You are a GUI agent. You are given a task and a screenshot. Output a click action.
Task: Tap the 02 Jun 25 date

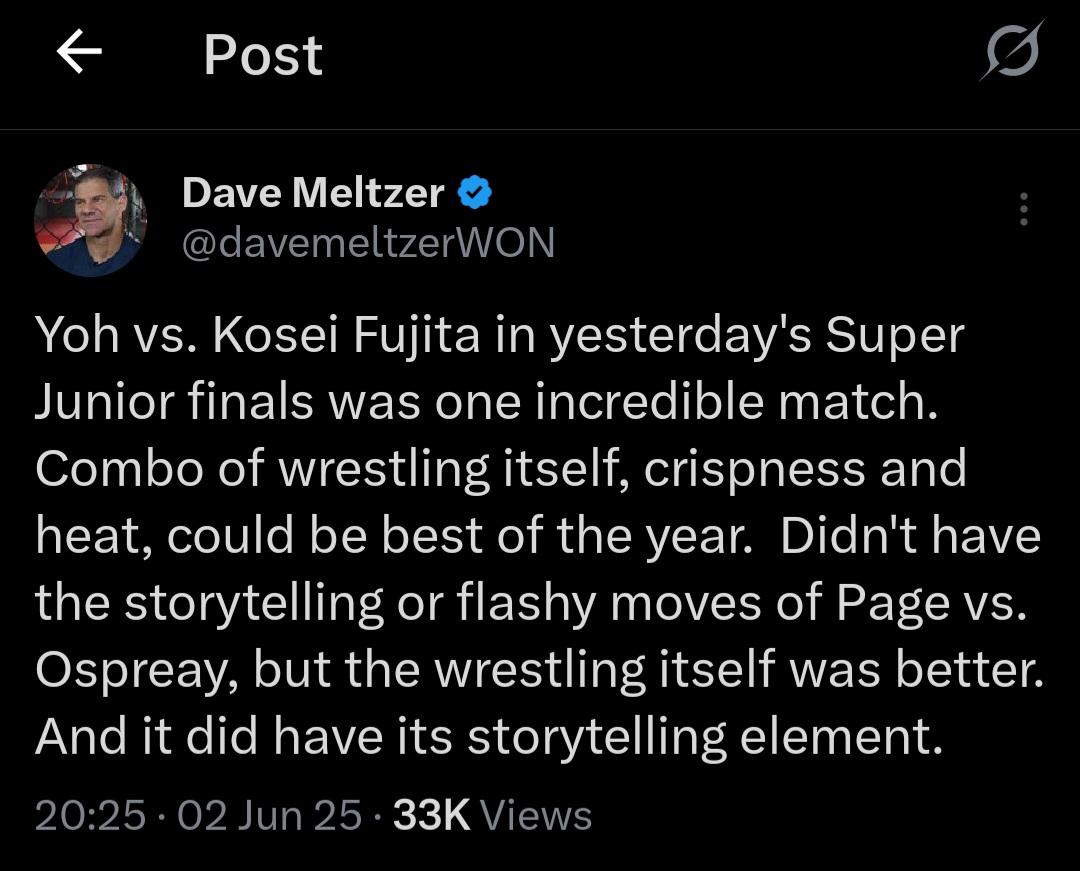click(x=268, y=816)
